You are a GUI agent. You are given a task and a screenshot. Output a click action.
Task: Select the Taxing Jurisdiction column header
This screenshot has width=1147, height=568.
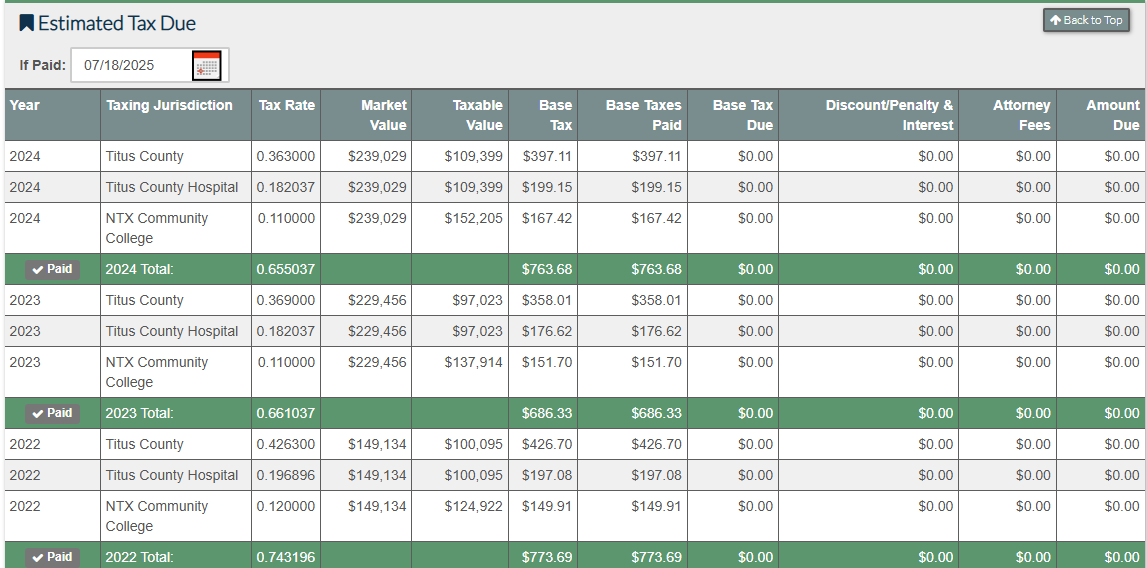click(x=169, y=105)
